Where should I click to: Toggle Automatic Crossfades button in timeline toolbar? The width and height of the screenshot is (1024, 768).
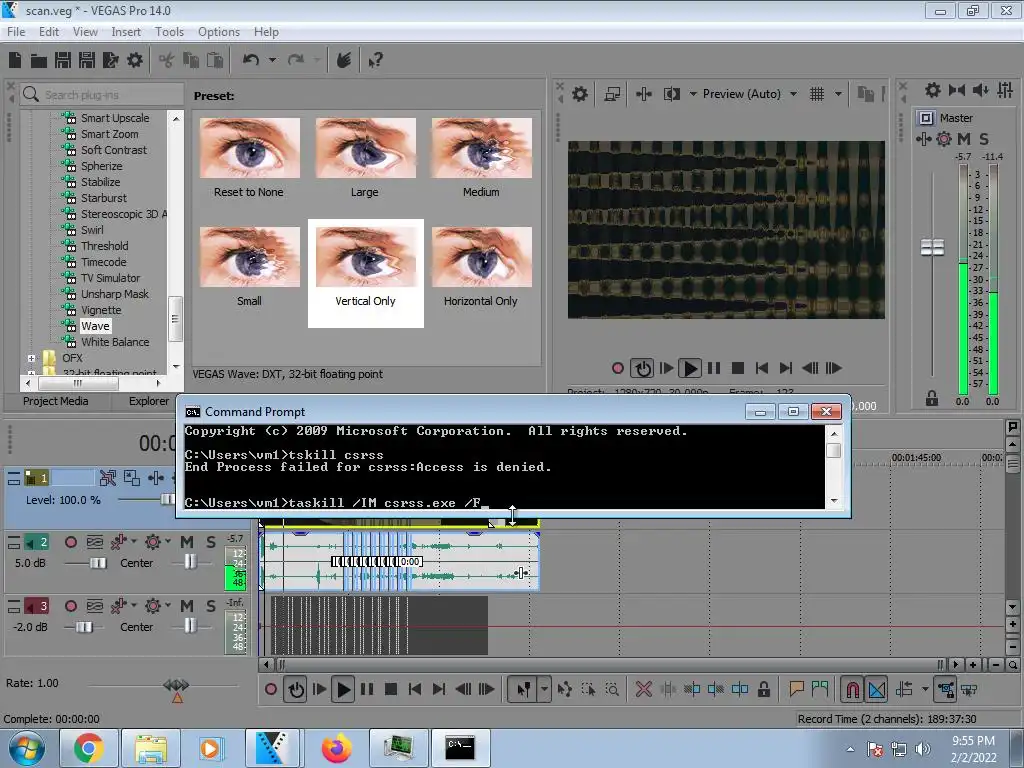(x=876, y=689)
